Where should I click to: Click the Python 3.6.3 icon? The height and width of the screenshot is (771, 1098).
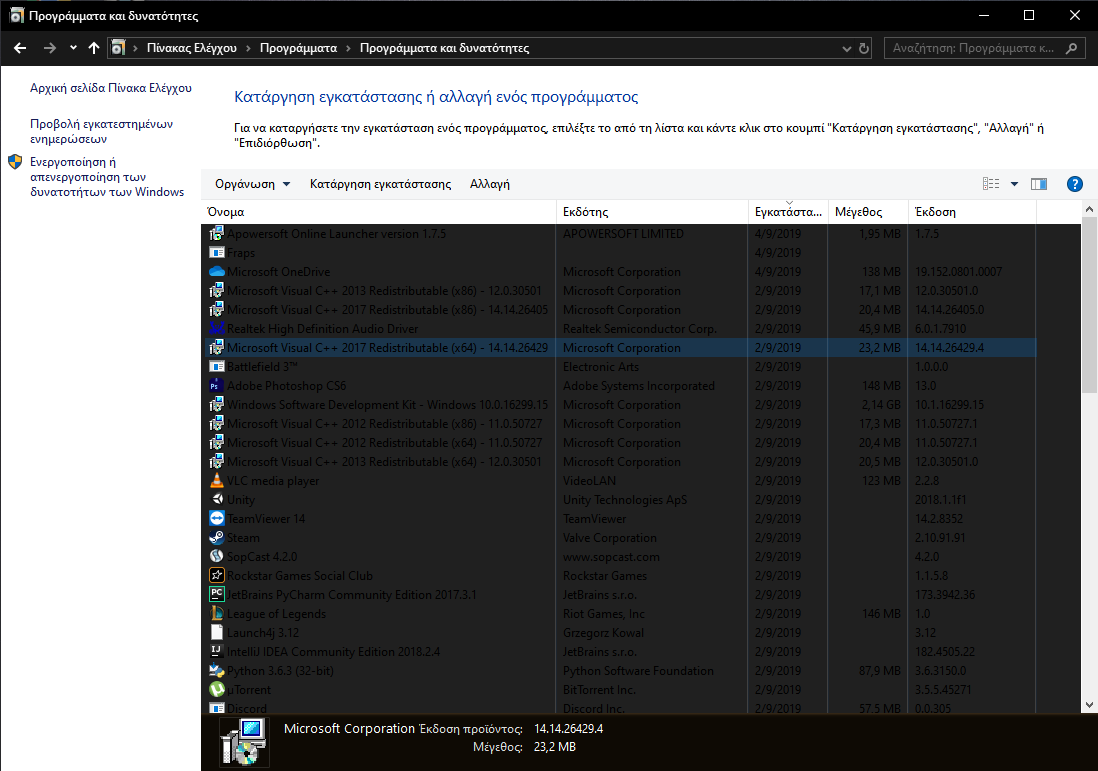pyautogui.click(x=216, y=670)
